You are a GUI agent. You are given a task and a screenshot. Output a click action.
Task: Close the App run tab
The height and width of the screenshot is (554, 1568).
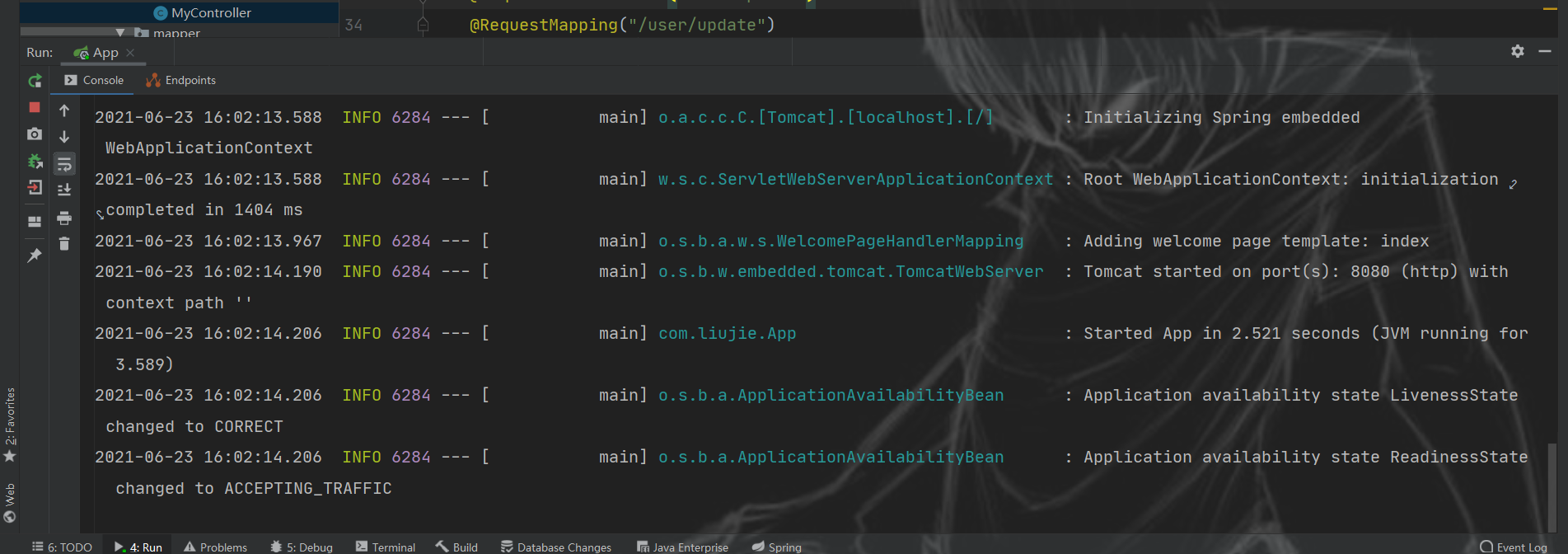130,52
